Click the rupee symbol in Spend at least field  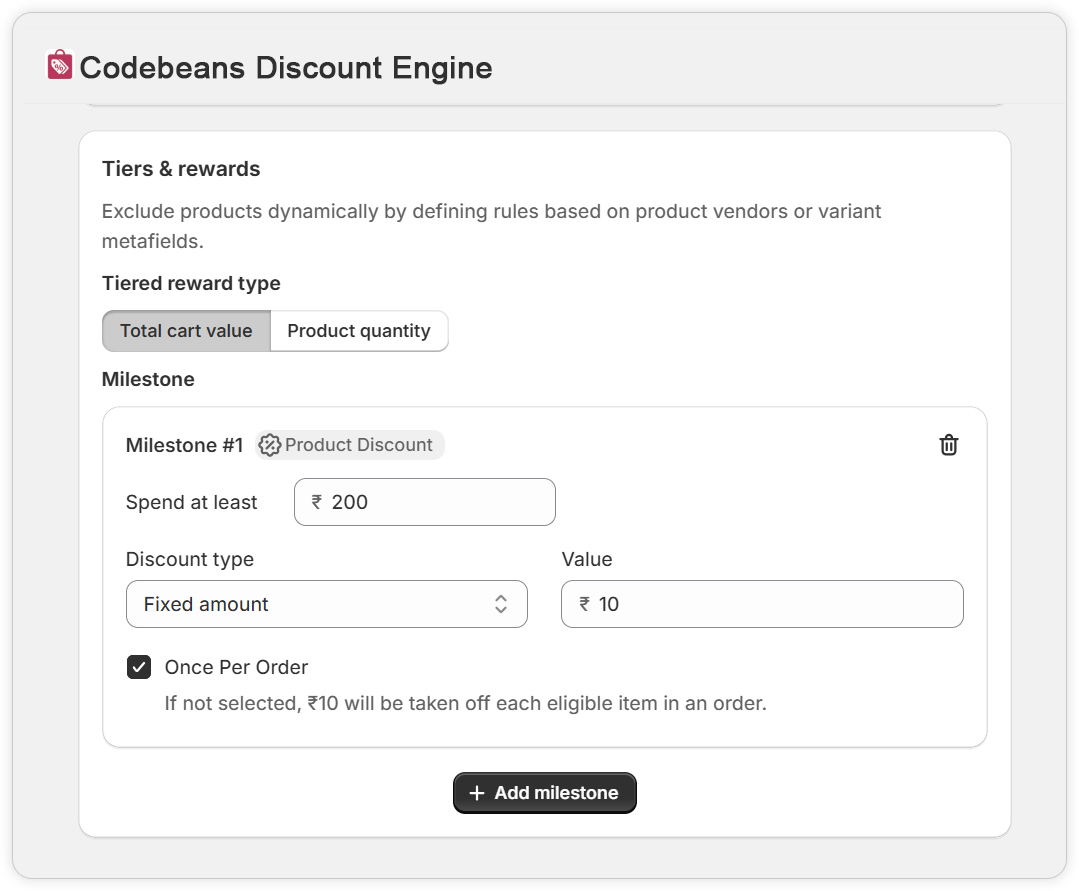[x=317, y=502]
